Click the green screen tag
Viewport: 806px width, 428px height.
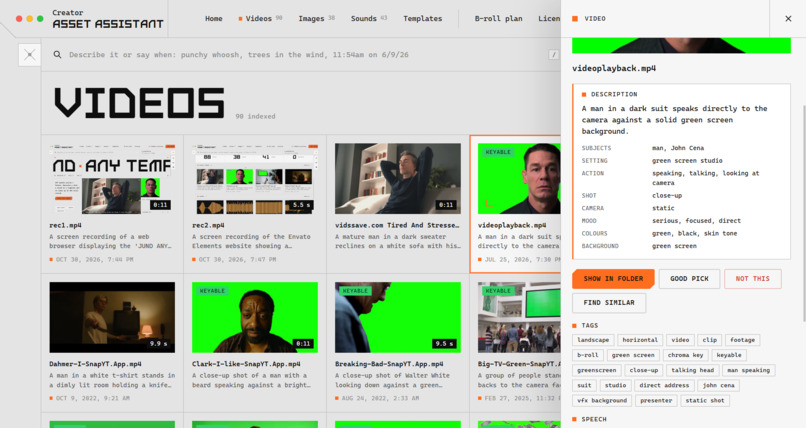[x=633, y=355]
